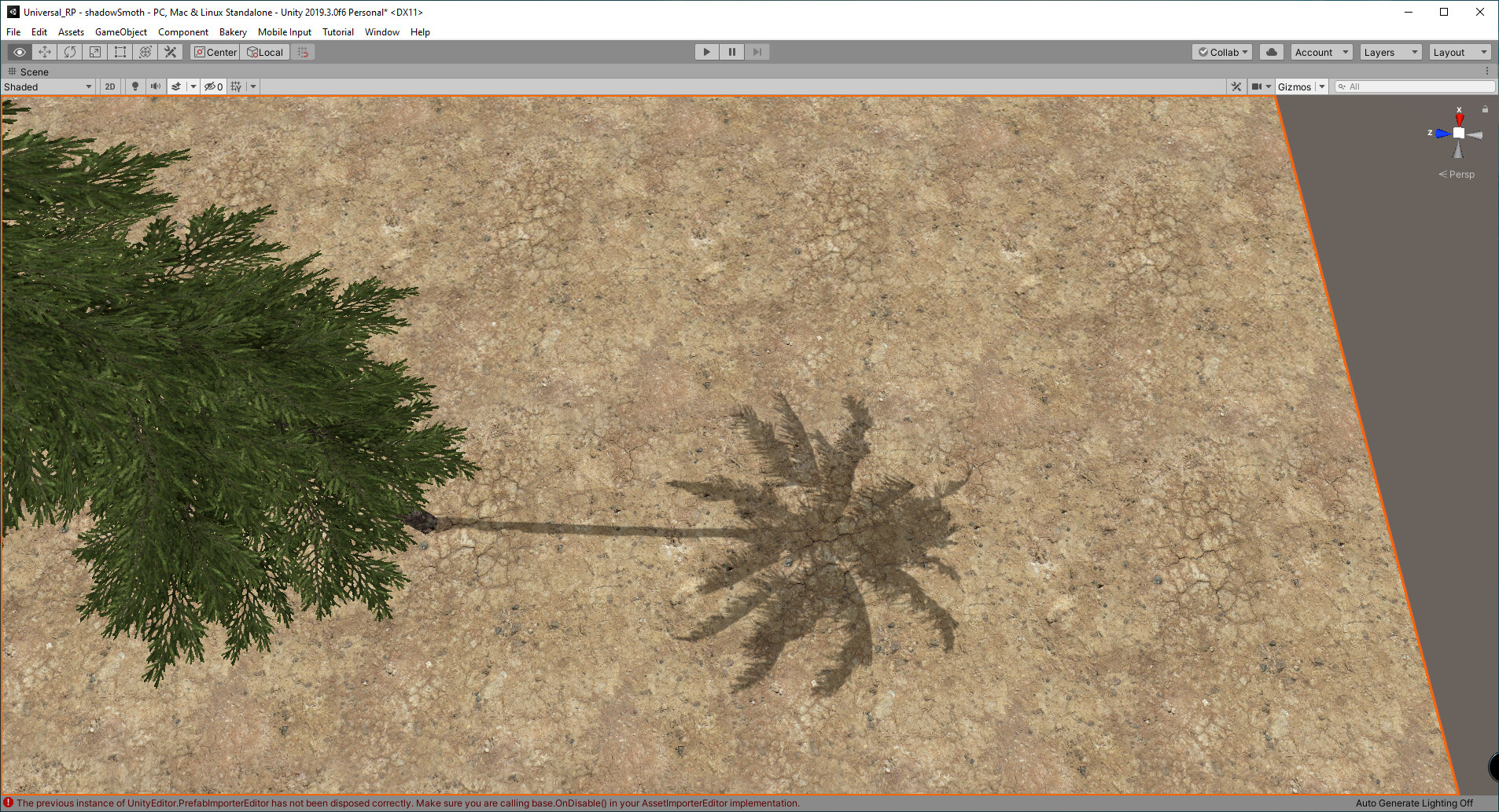Screen dimensions: 1499x812
Task: Select the Rotate tool
Action: pyautogui.click(x=70, y=51)
